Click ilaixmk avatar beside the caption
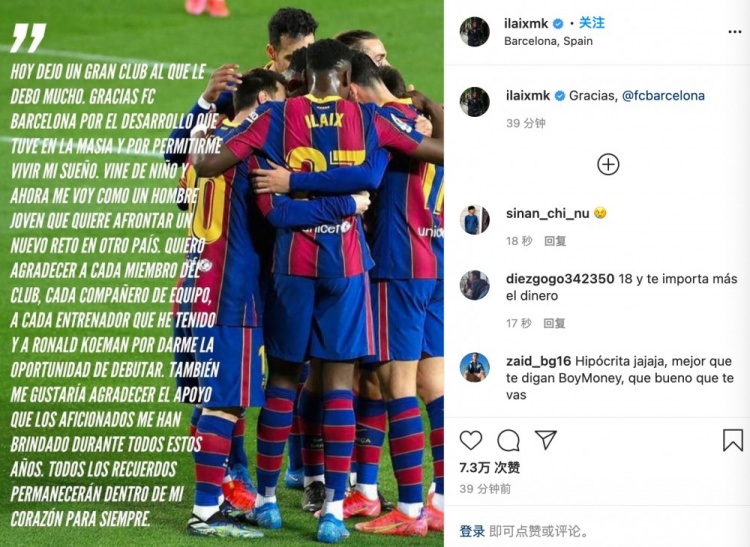The width and height of the screenshot is (750, 547). pyautogui.click(x=474, y=102)
